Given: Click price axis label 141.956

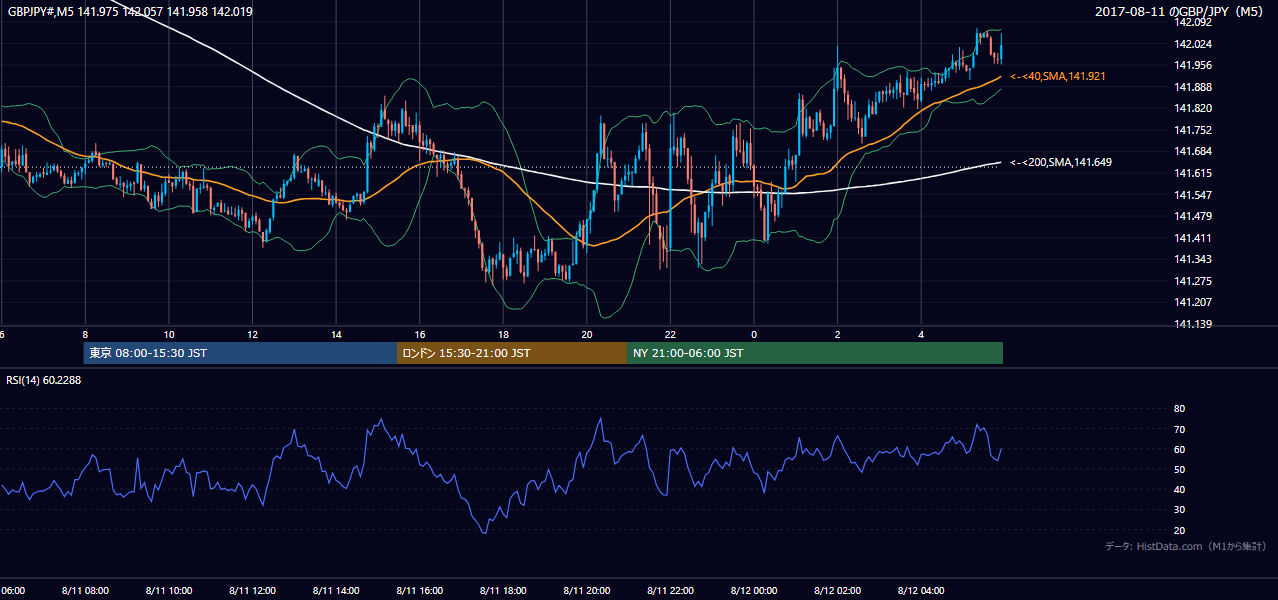Looking at the screenshot, I should [x=1194, y=65].
